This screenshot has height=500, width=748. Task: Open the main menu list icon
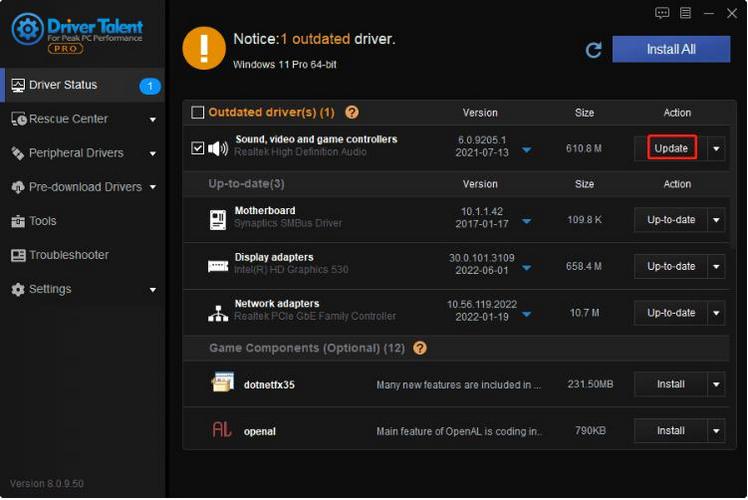[x=686, y=13]
